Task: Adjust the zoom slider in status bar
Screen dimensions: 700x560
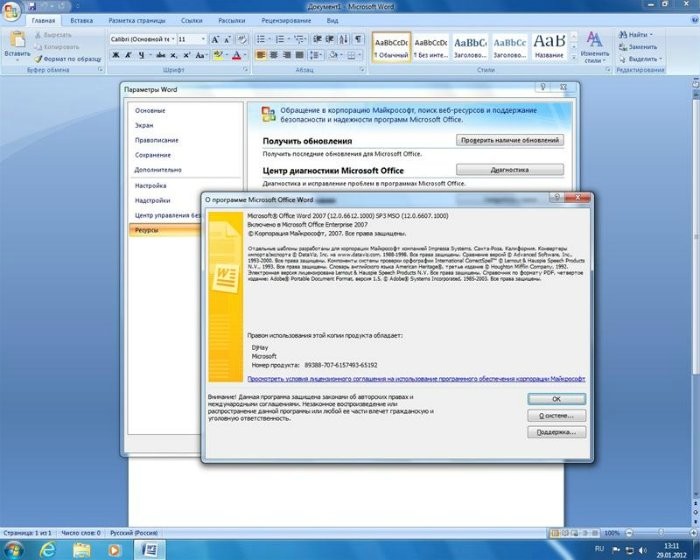Action: [661, 533]
